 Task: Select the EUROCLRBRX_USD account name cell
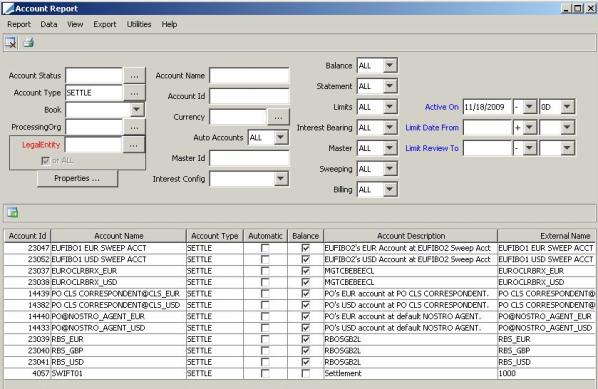click(x=119, y=282)
